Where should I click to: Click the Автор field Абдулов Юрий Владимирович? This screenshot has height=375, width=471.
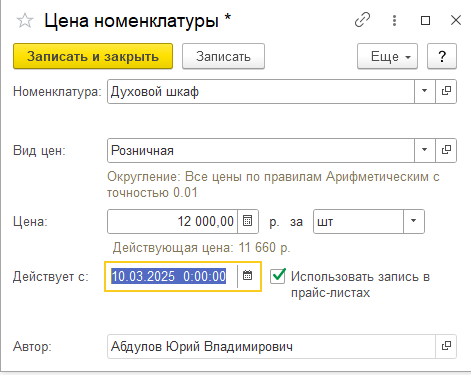click(271, 347)
